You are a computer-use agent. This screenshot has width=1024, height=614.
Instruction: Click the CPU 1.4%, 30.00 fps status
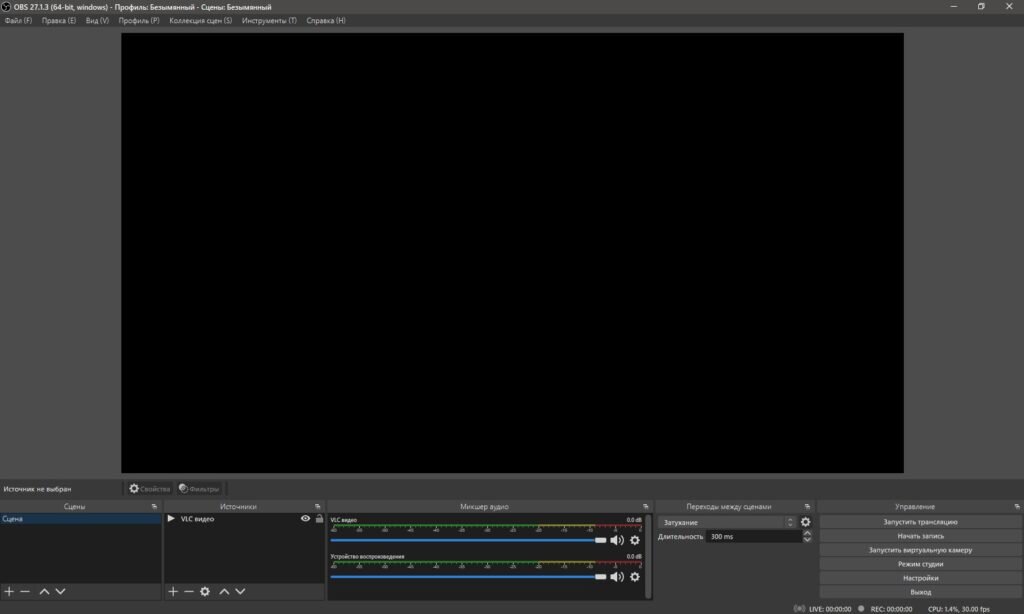coord(959,609)
